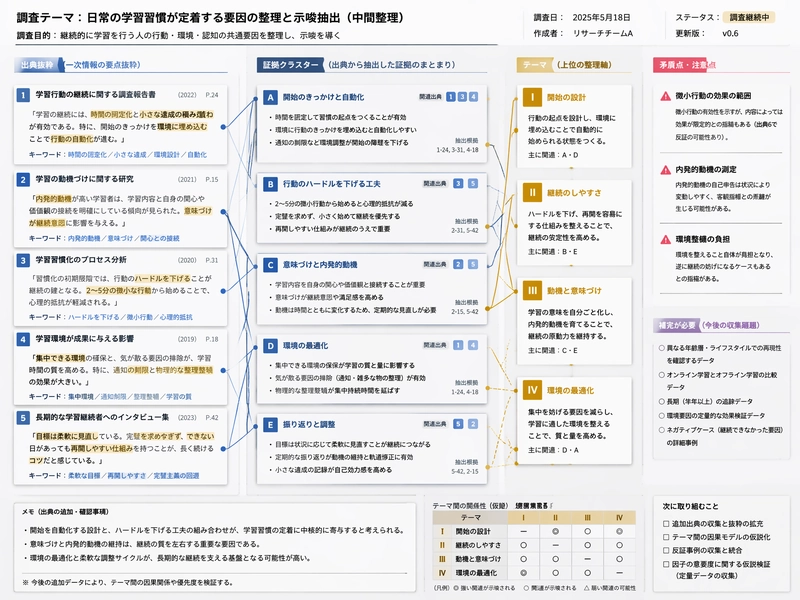Open the 出典抜粋 section tab

(x=37, y=65)
